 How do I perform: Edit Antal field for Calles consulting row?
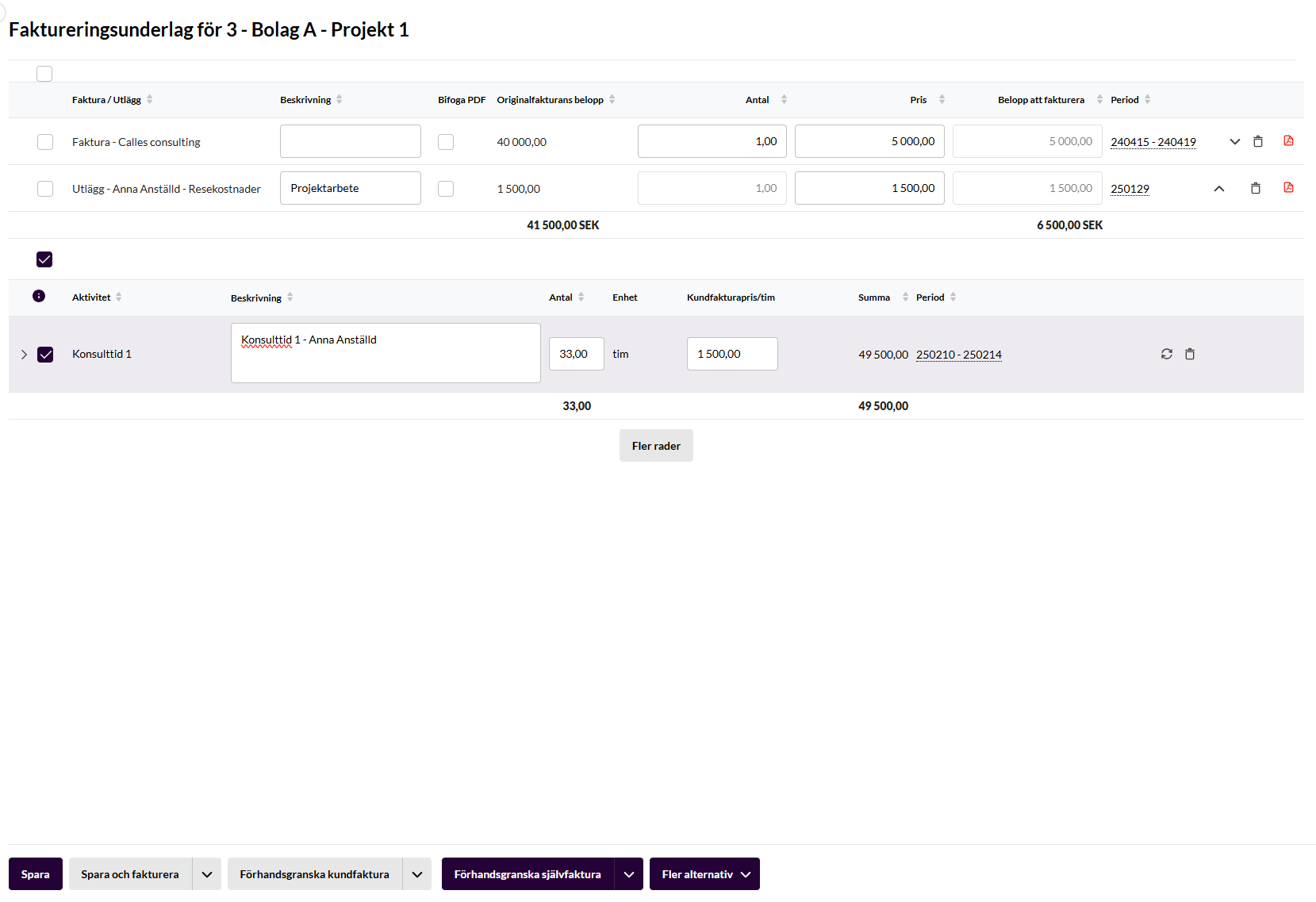click(x=712, y=141)
